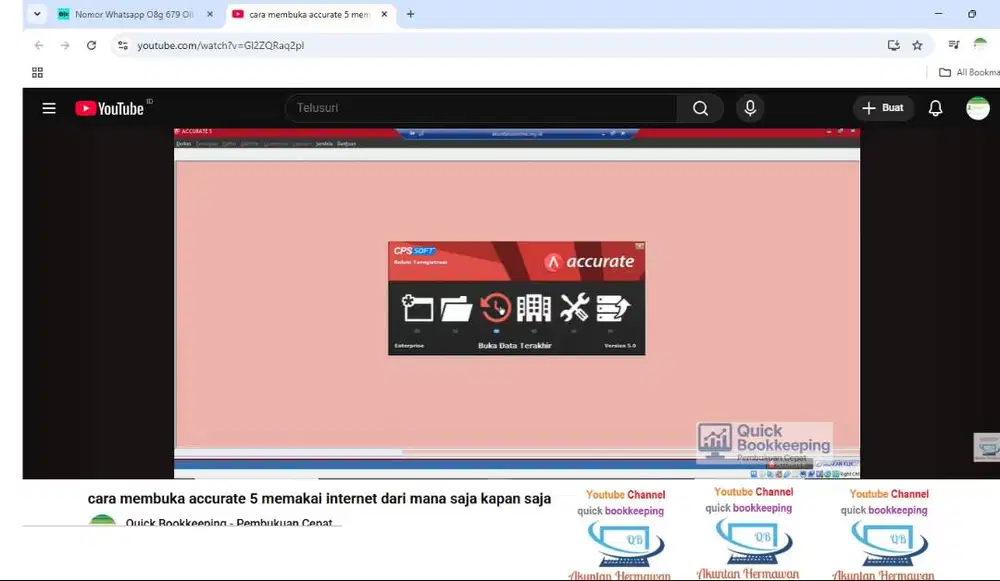Screen dimensions: 1000x581
Task: Click the open folder icon in Accurate
Action: 456,308
